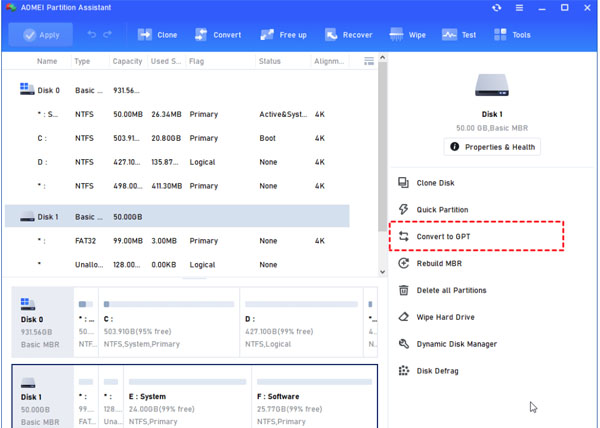Image resolution: width=600 pixels, height=428 pixels.
Task: Click the Status column header
Action: tap(269, 61)
